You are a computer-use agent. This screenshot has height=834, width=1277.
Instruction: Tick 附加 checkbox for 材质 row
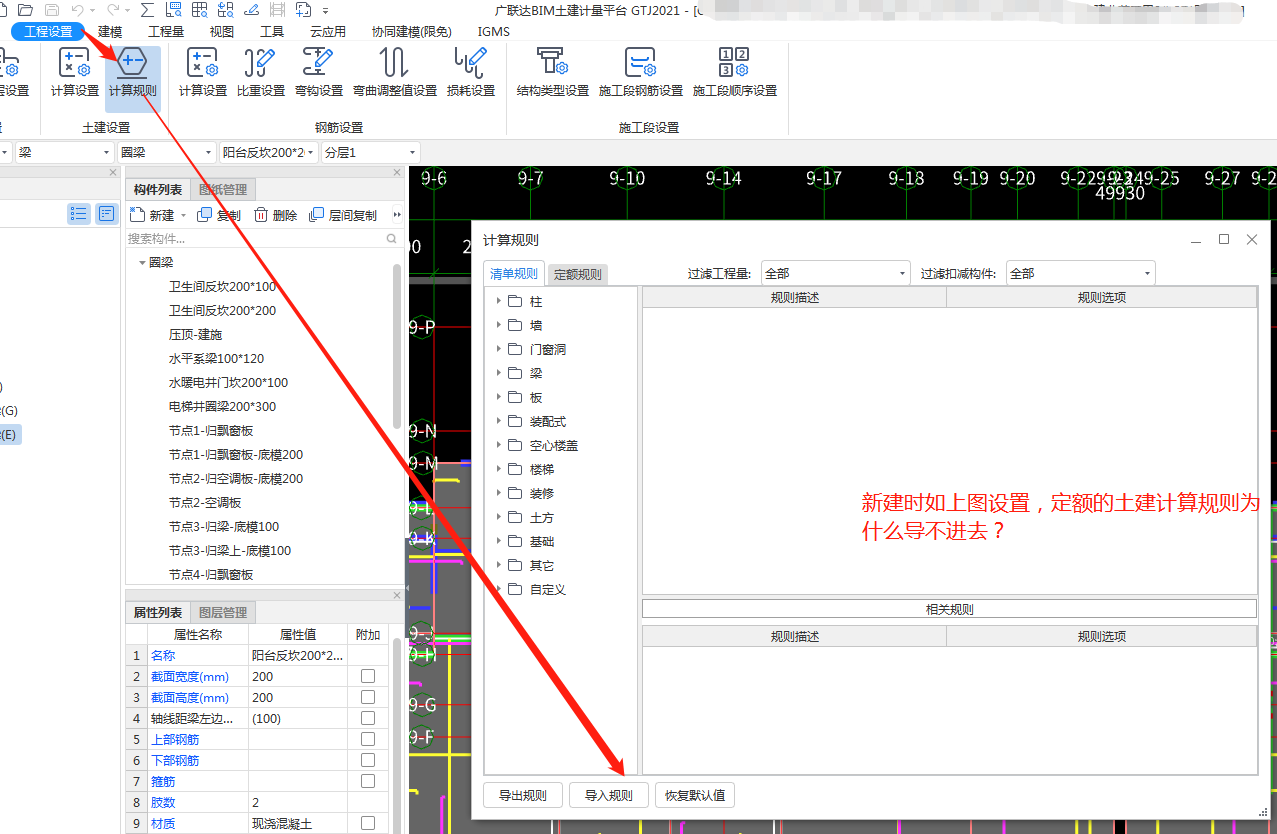point(368,823)
